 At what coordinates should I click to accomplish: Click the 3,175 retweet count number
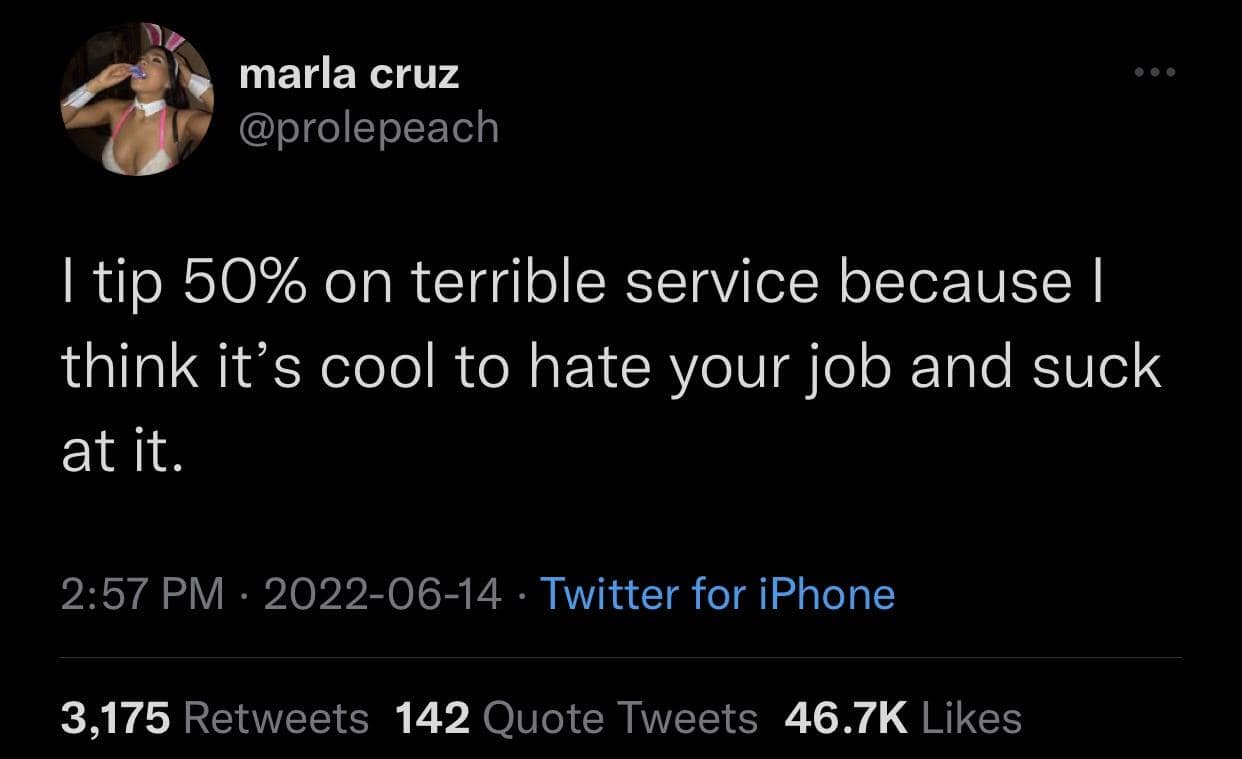pyautogui.click(x=117, y=717)
